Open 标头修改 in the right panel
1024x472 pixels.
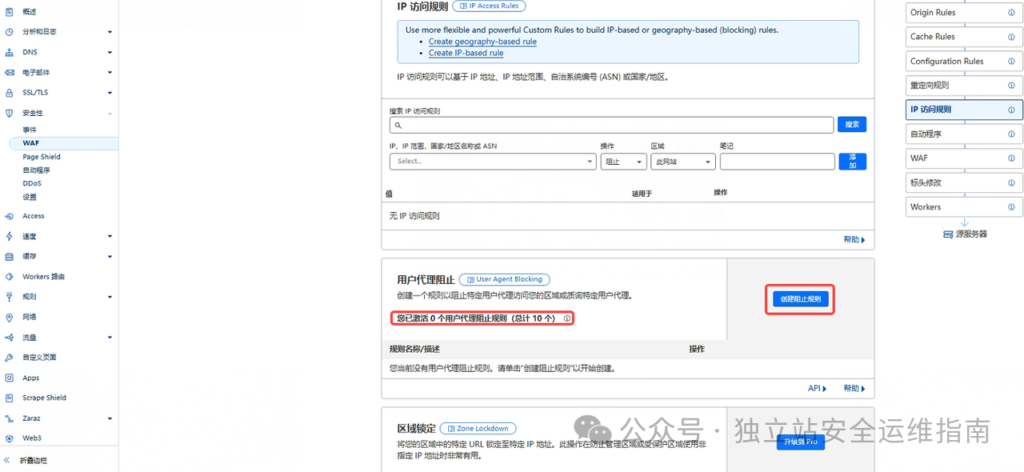coord(963,183)
